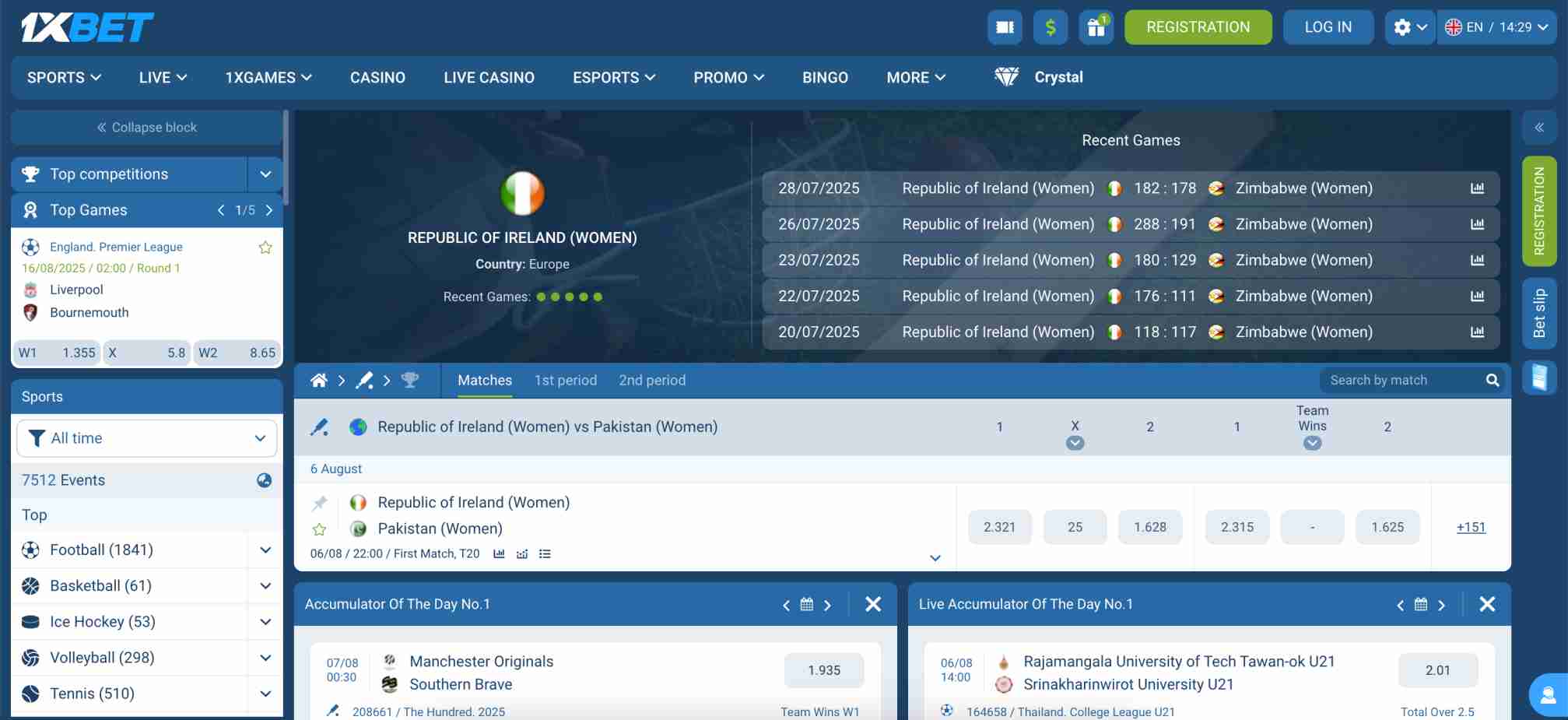Select W2 odds 8.65 for Bournemouth
Viewport: 1568px width, 720px height.
[237, 353]
